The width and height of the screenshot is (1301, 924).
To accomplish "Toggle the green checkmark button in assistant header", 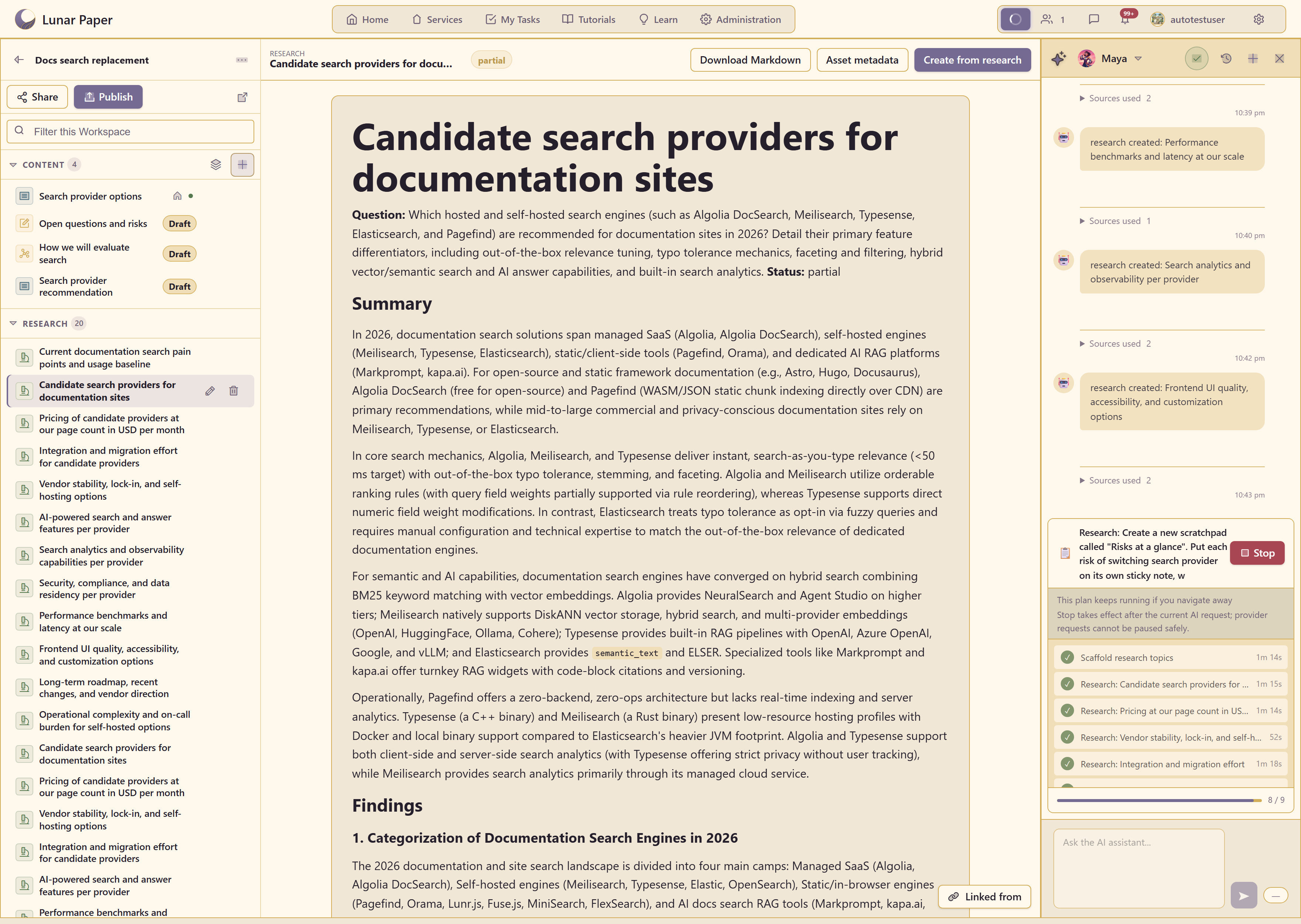I will 1196,59.
